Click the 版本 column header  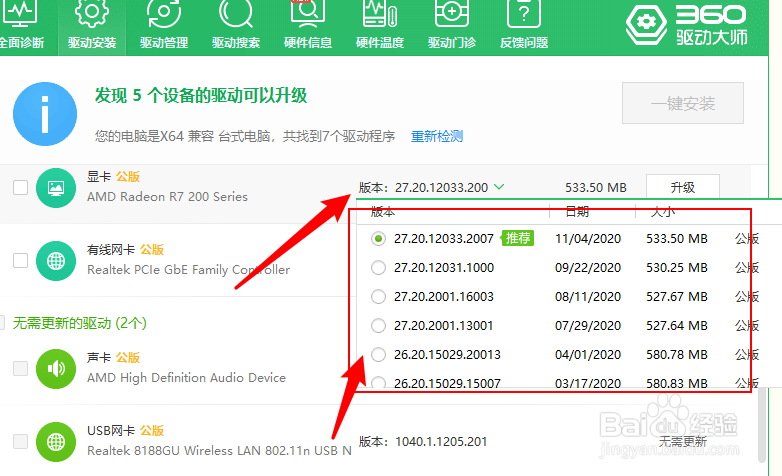coord(383,212)
